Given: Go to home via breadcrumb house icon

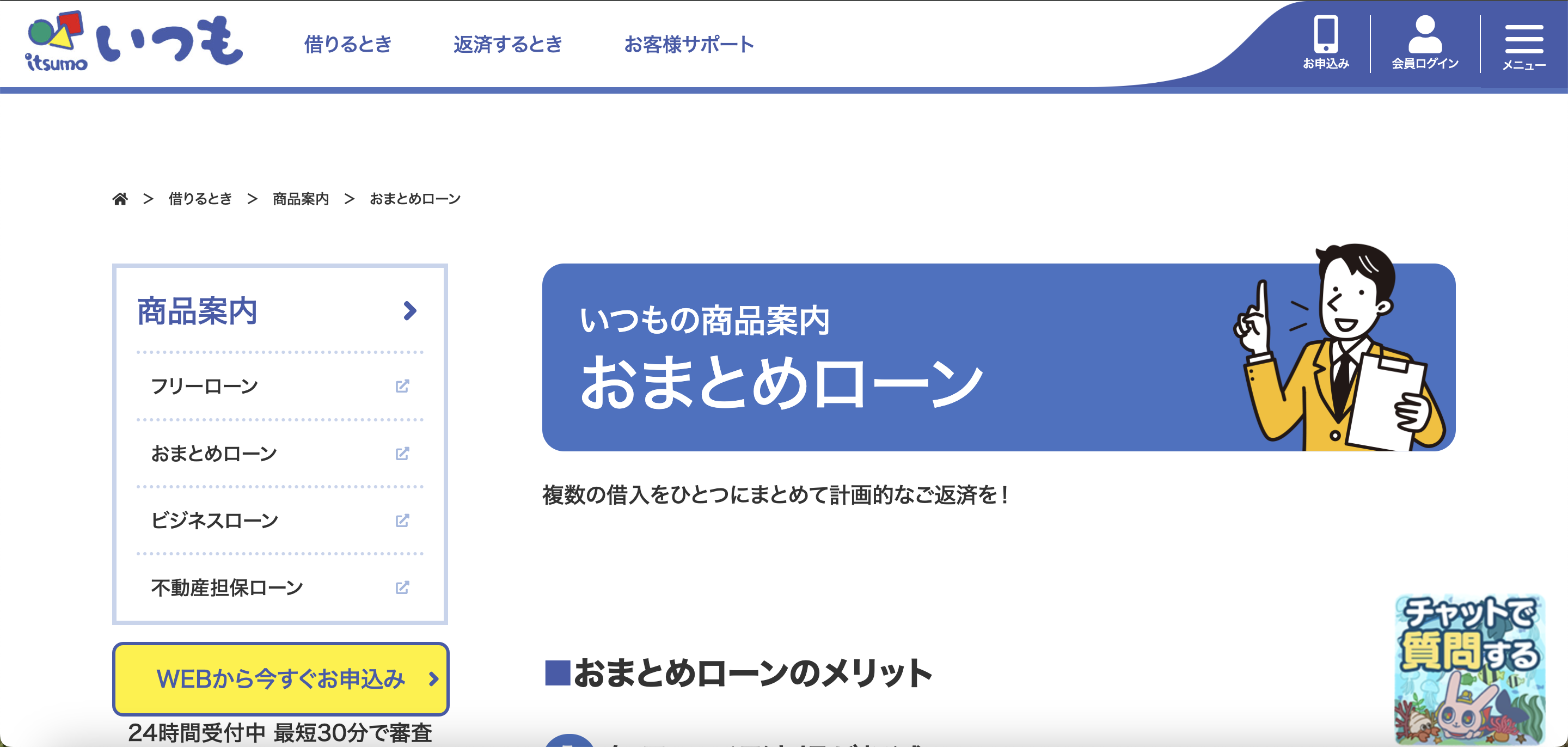Looking at the screenshot, I should click(x=120, y=199).
